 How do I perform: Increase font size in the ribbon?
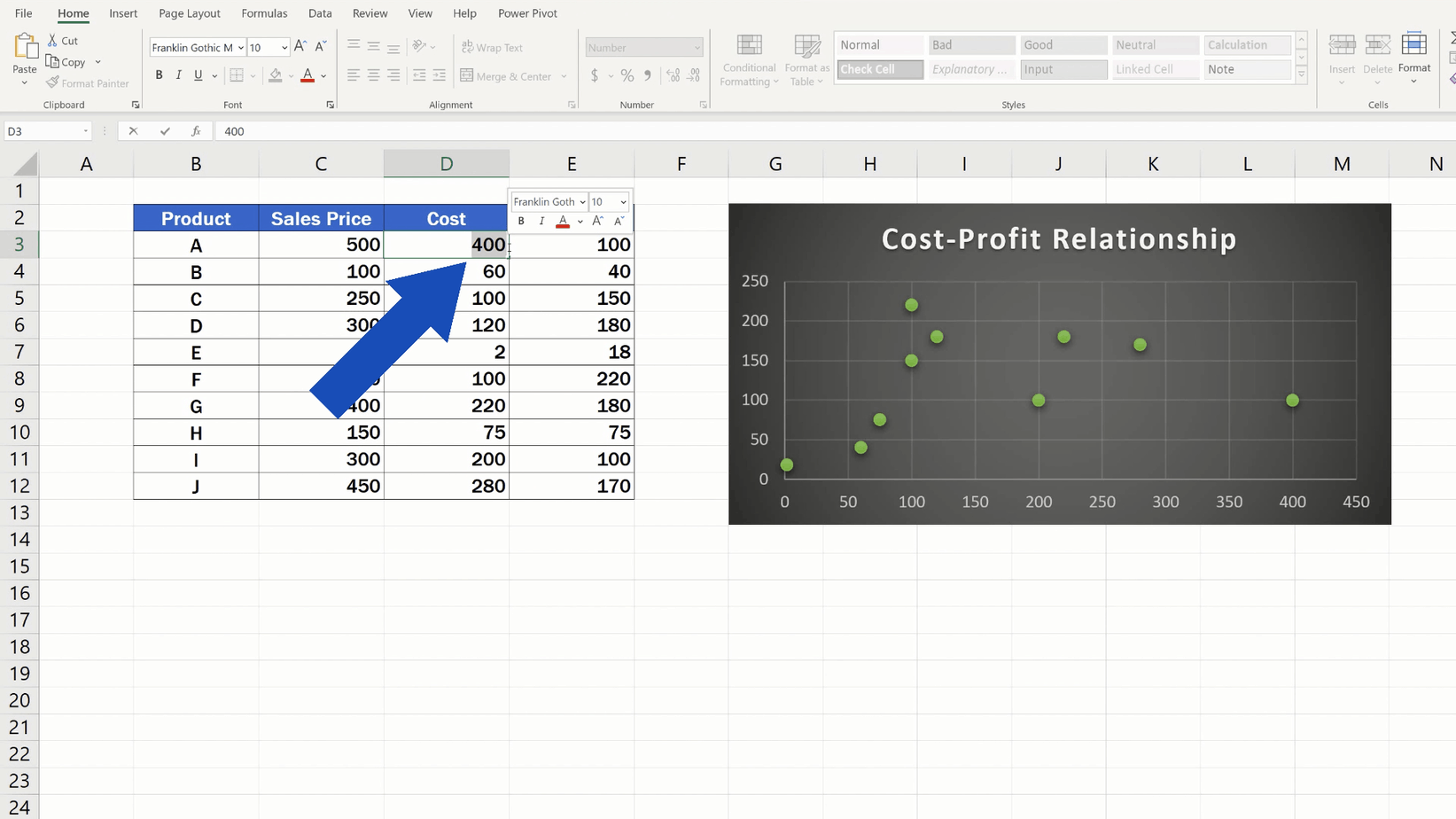tap(300, 47)
